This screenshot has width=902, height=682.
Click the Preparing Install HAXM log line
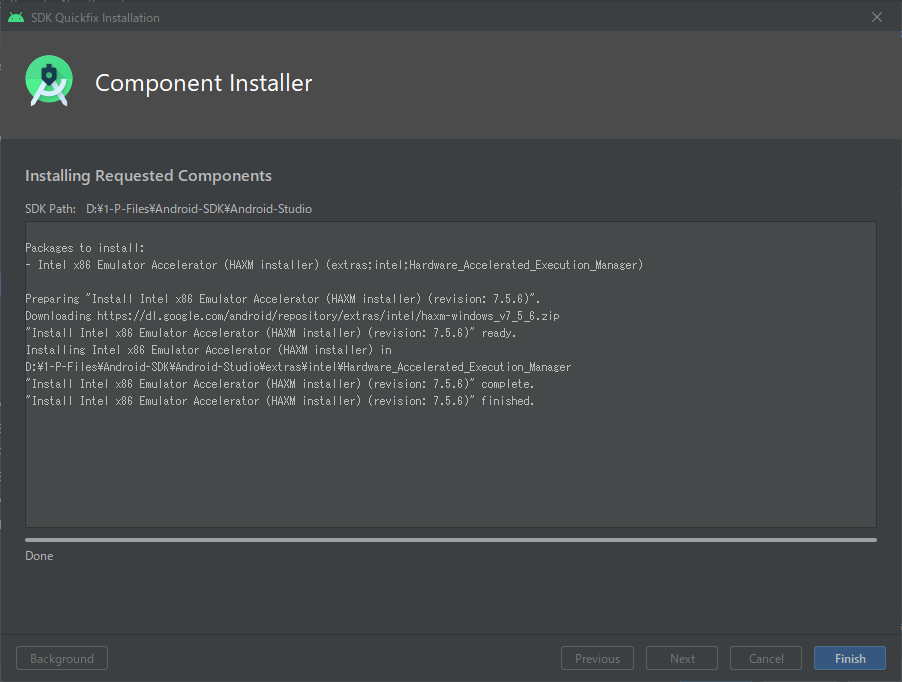coord(280,298)
